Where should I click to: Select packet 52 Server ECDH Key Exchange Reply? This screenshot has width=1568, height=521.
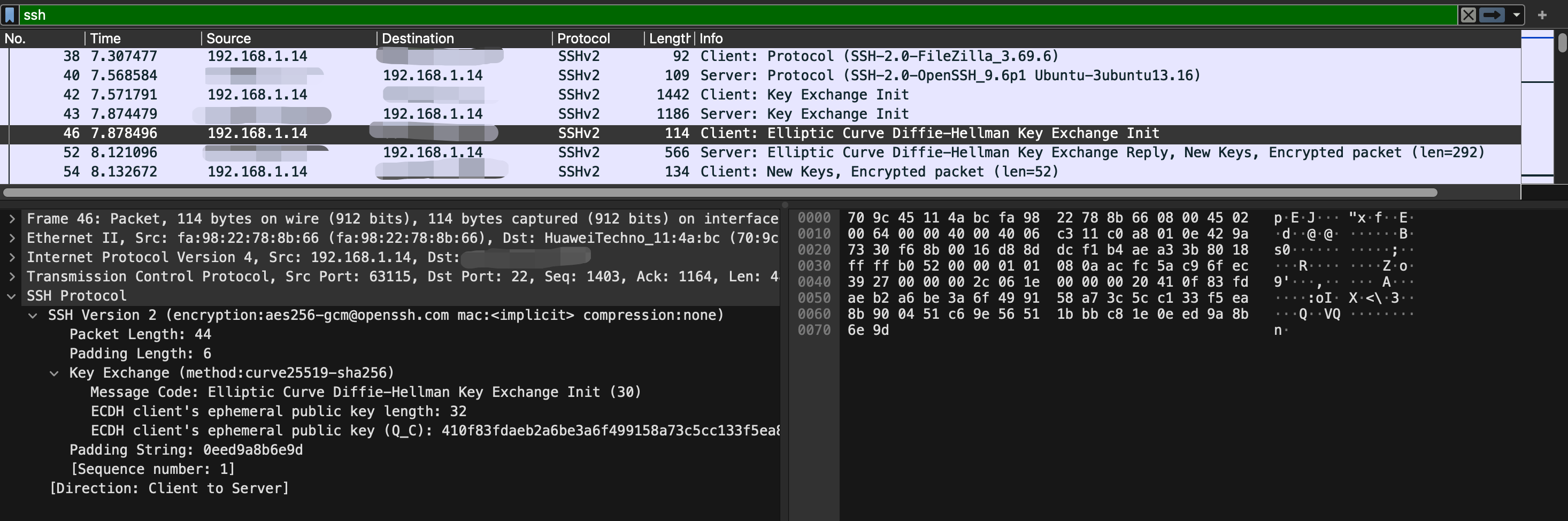[x=760, y=152]
